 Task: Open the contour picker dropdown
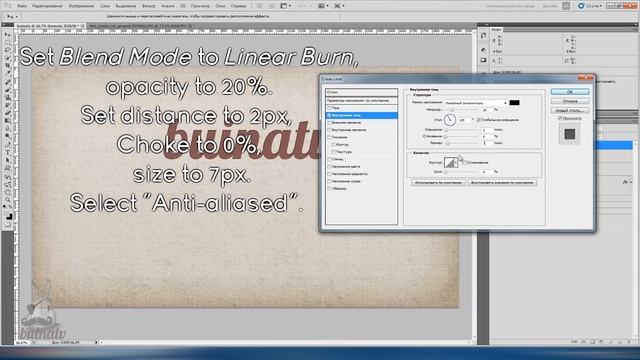(x=456, y=162)
